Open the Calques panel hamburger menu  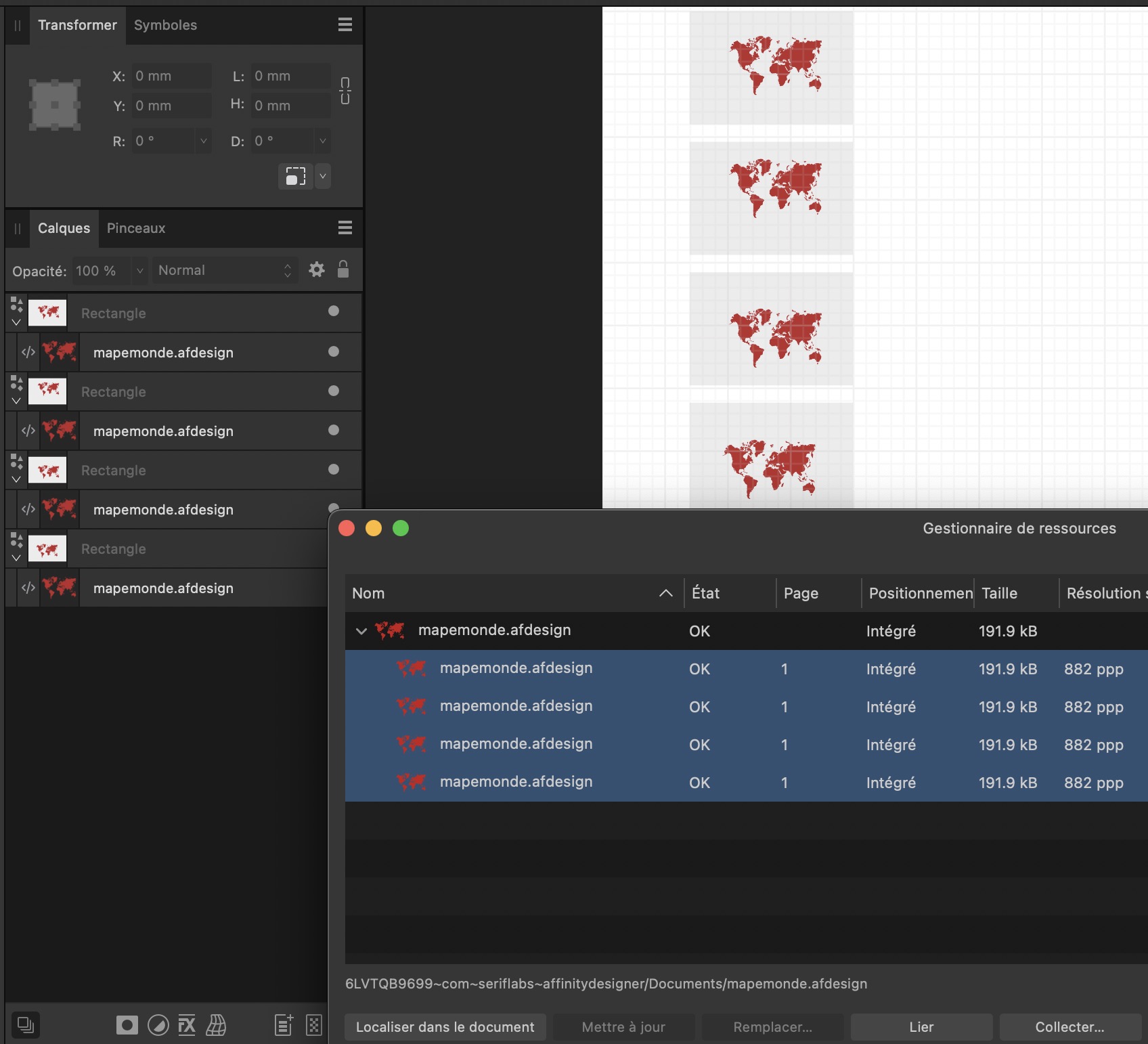[345, 227]
